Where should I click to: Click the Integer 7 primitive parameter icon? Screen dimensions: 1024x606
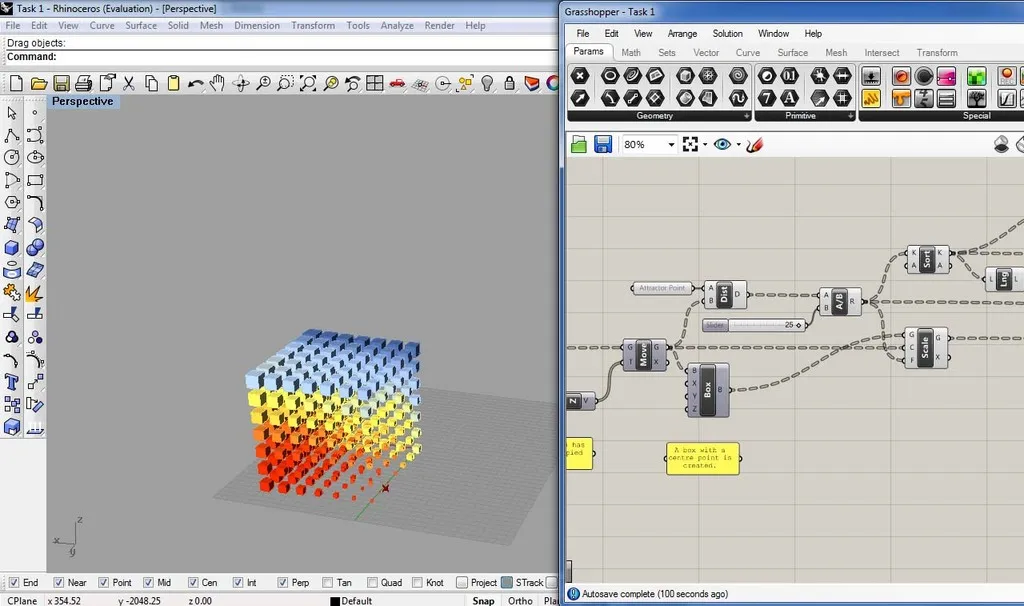coord(767,98)
